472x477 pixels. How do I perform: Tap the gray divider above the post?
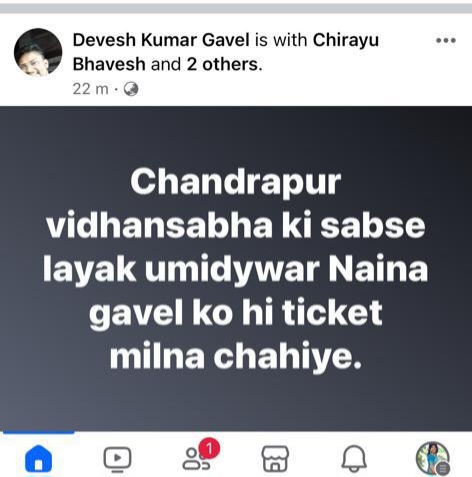(236, 9)
